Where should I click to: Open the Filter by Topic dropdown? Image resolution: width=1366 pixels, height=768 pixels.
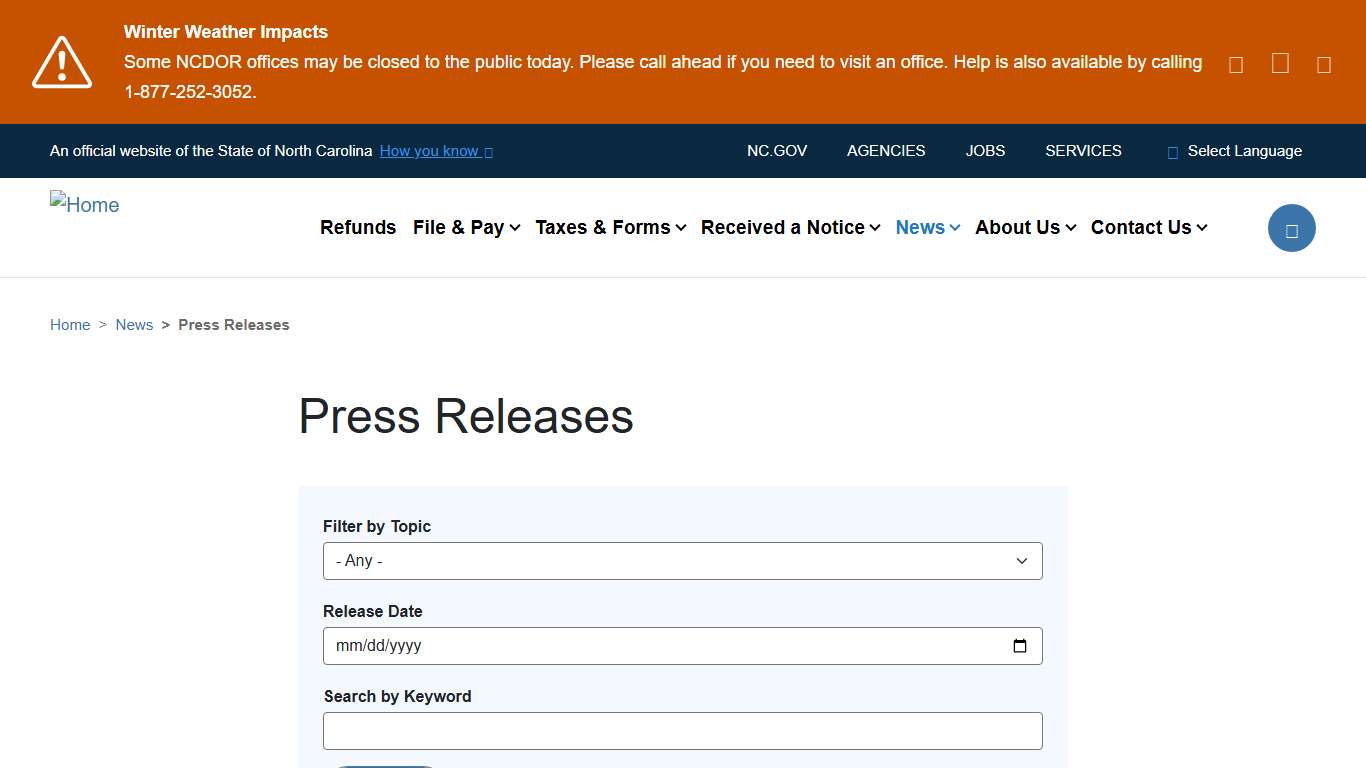point(682,560)
